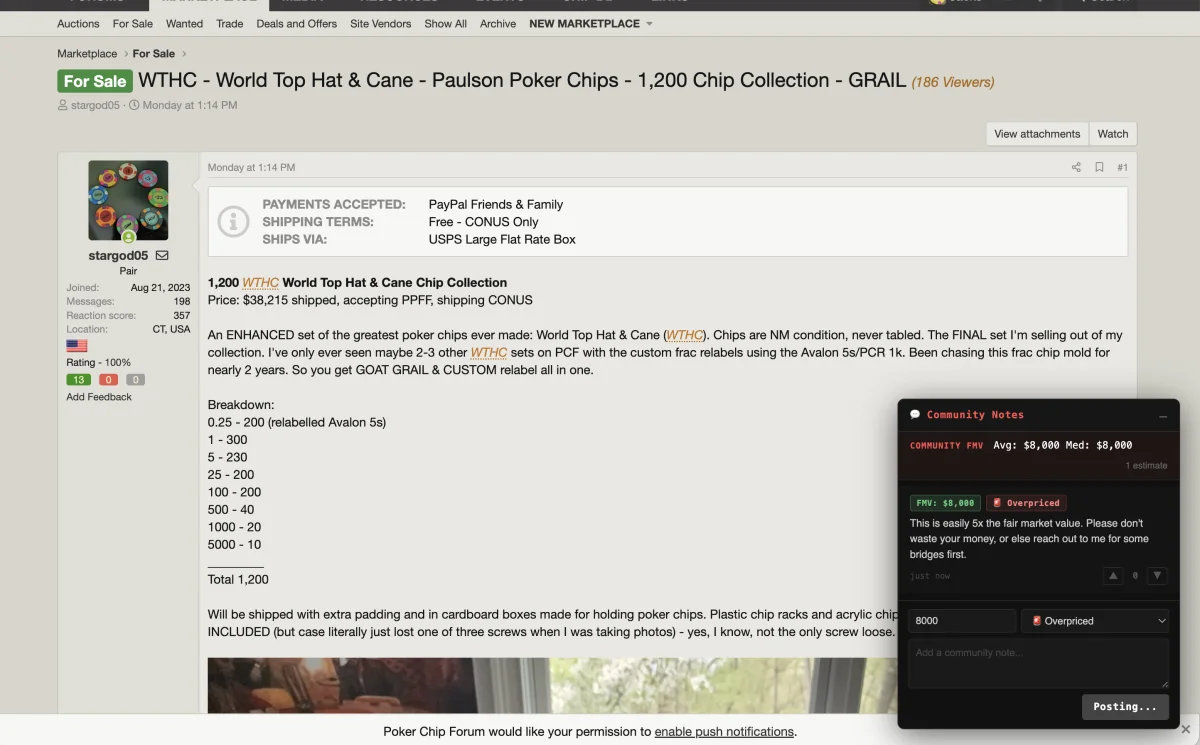Image resolution: width=1200 pixels, height=745 pixels.
Task: Click the FMV: $8,000 badge in the note
Action: [x=945, y=503]
